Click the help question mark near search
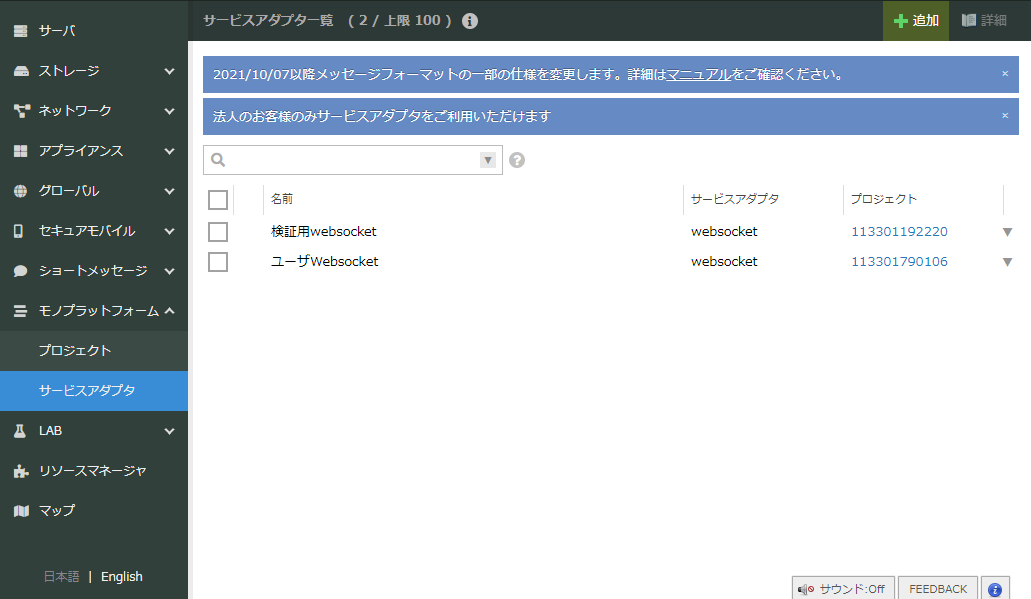The image size is (1031, 599). (x=517, y=160)
